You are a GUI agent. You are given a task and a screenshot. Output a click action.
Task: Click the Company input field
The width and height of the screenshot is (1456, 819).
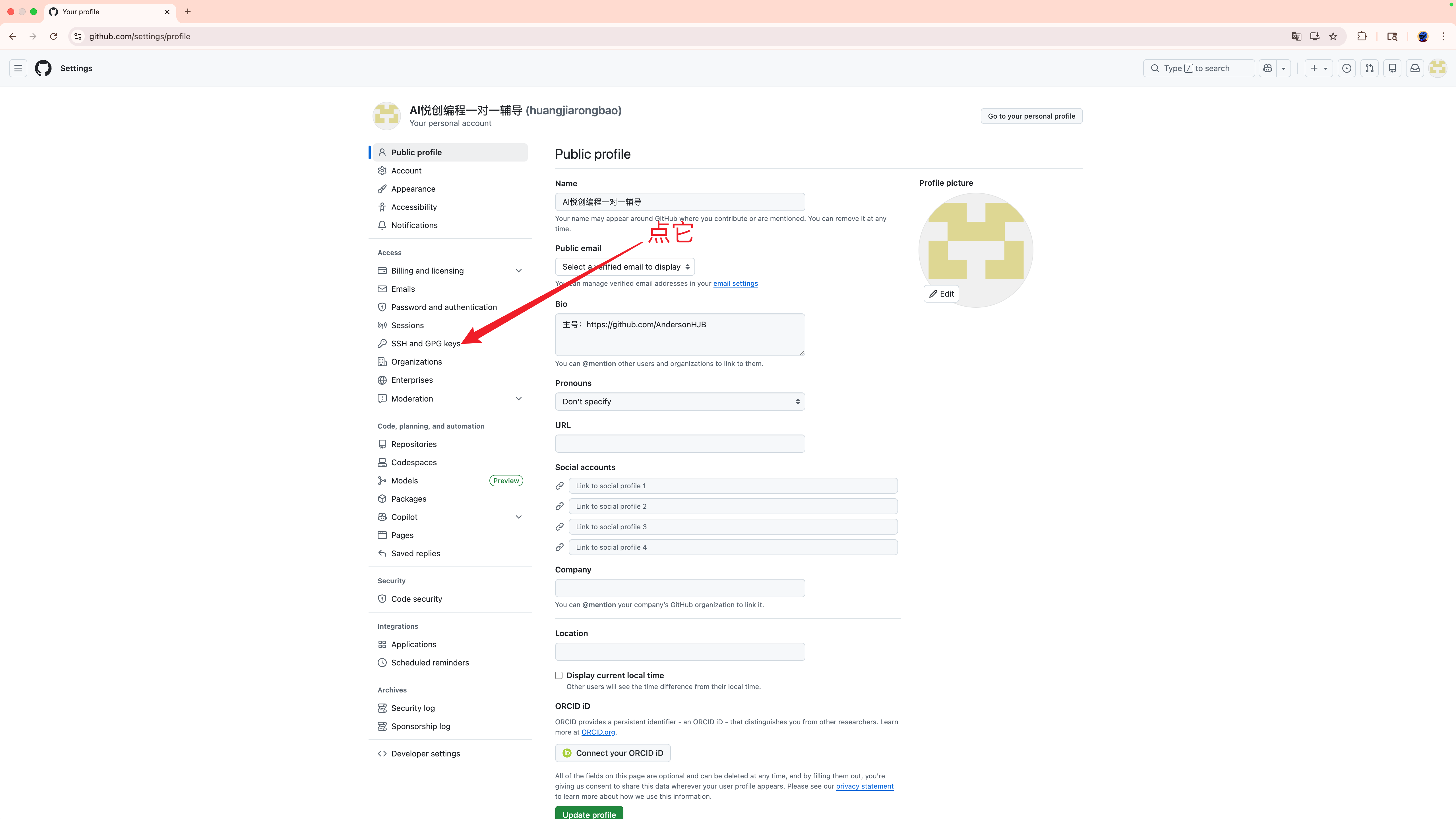680,588
